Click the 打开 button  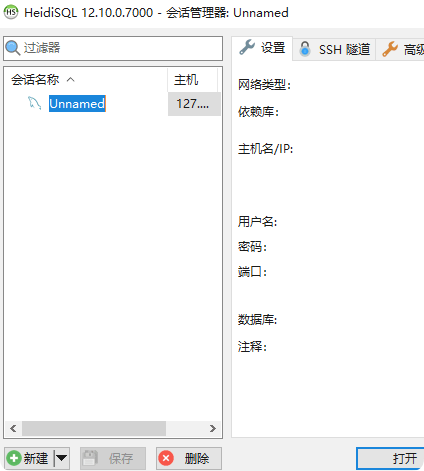pos(390,459)
